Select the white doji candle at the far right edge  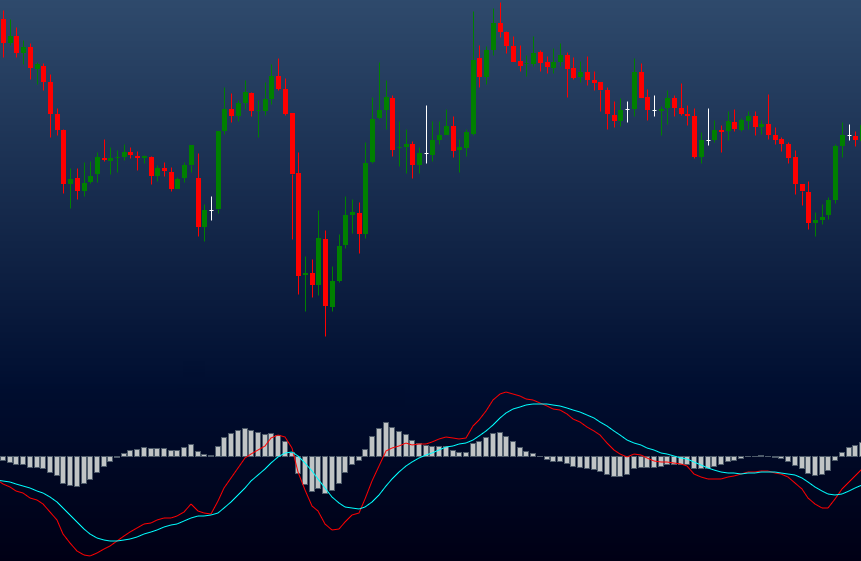point(849,135)
